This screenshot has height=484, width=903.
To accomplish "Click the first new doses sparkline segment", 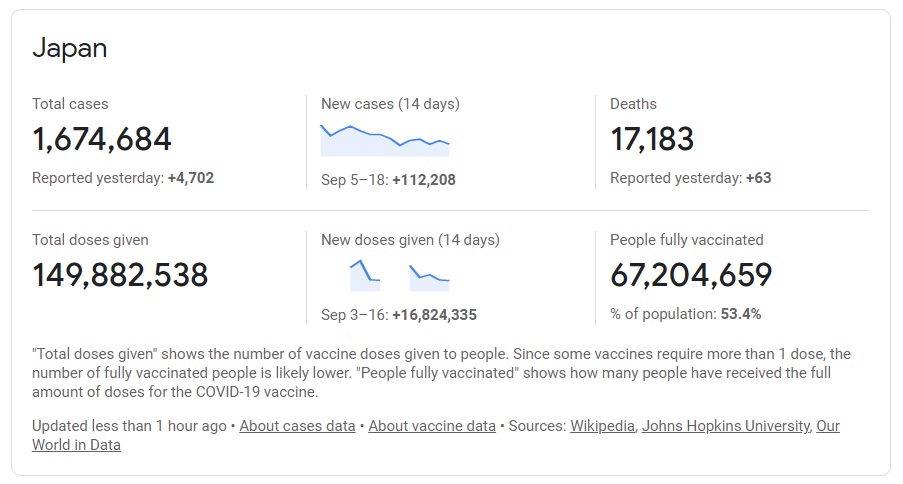I will coord(365,275).
